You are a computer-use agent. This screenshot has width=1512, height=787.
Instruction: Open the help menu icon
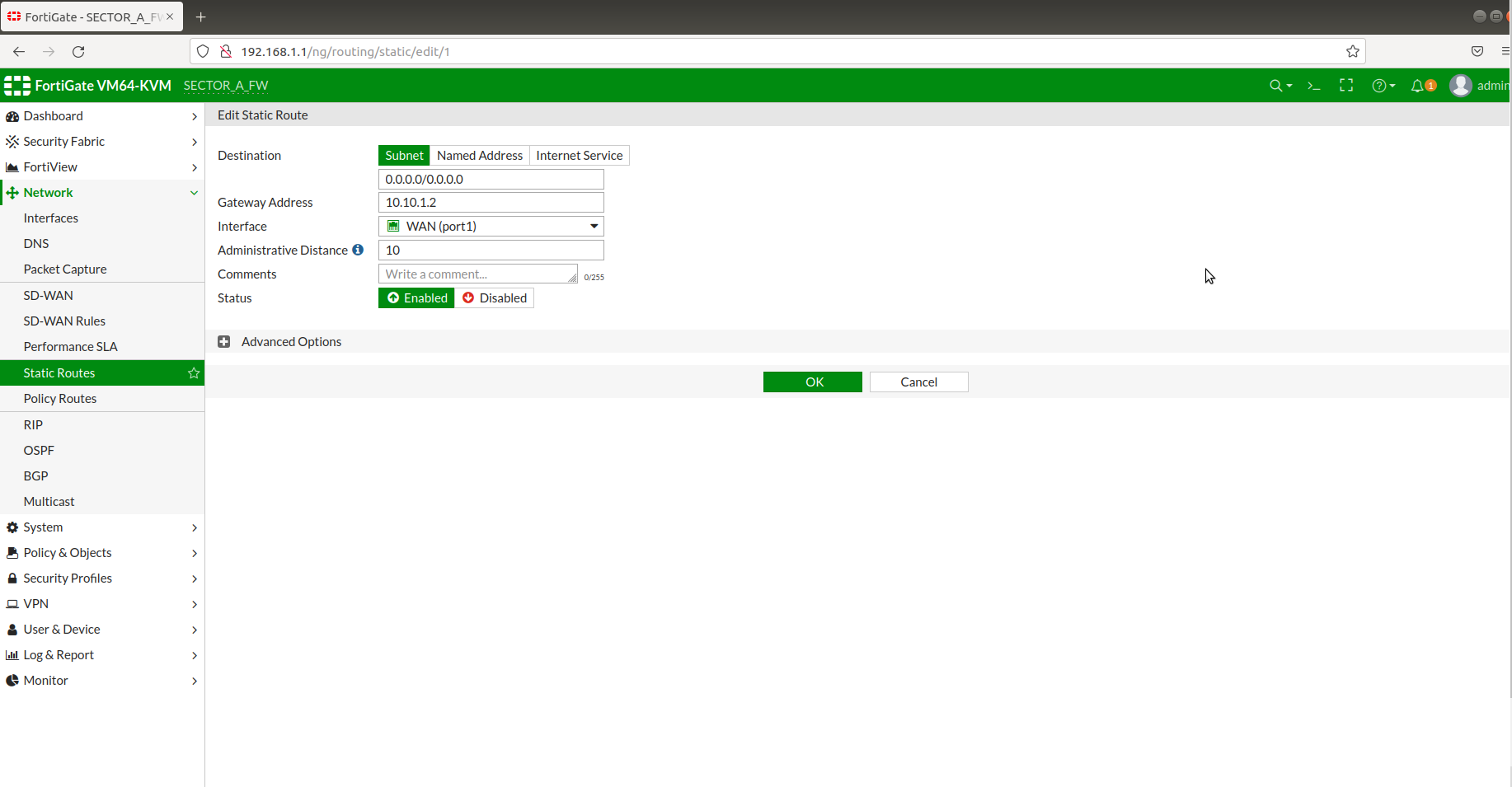(1380, 86)
